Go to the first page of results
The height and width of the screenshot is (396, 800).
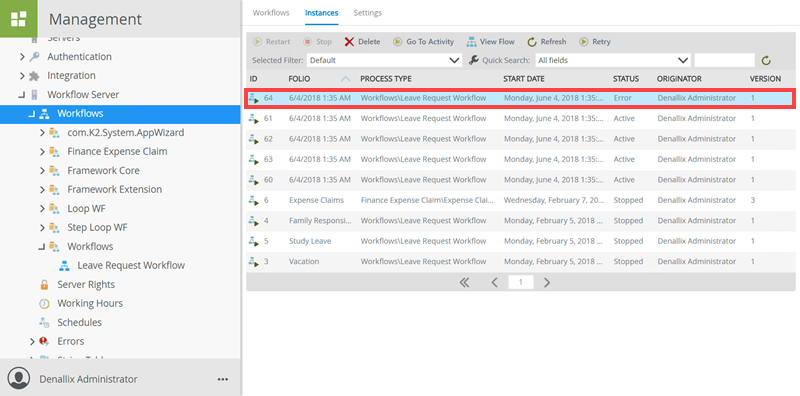464,283
